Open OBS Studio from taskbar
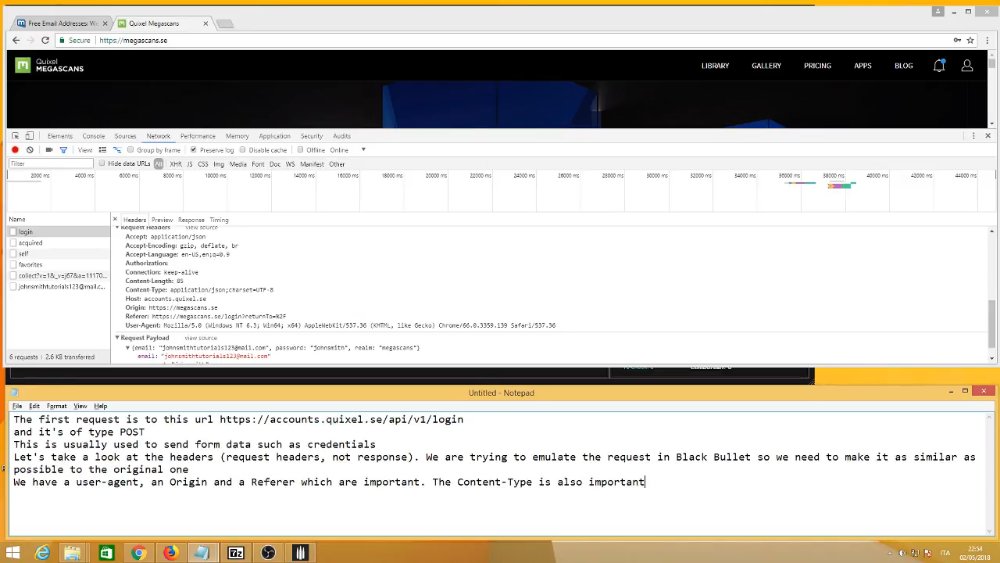 coord(268,552)
